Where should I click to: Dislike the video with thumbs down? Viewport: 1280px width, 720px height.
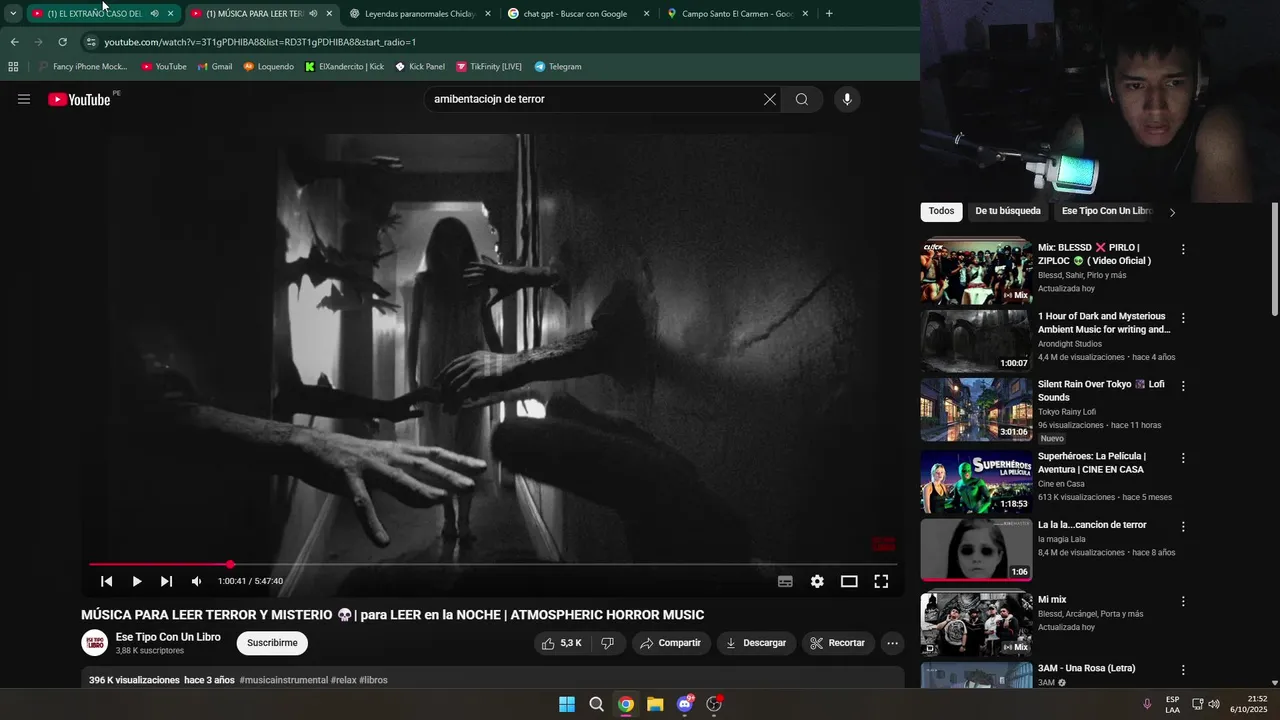pyautogui.click(x=607, y=643)
